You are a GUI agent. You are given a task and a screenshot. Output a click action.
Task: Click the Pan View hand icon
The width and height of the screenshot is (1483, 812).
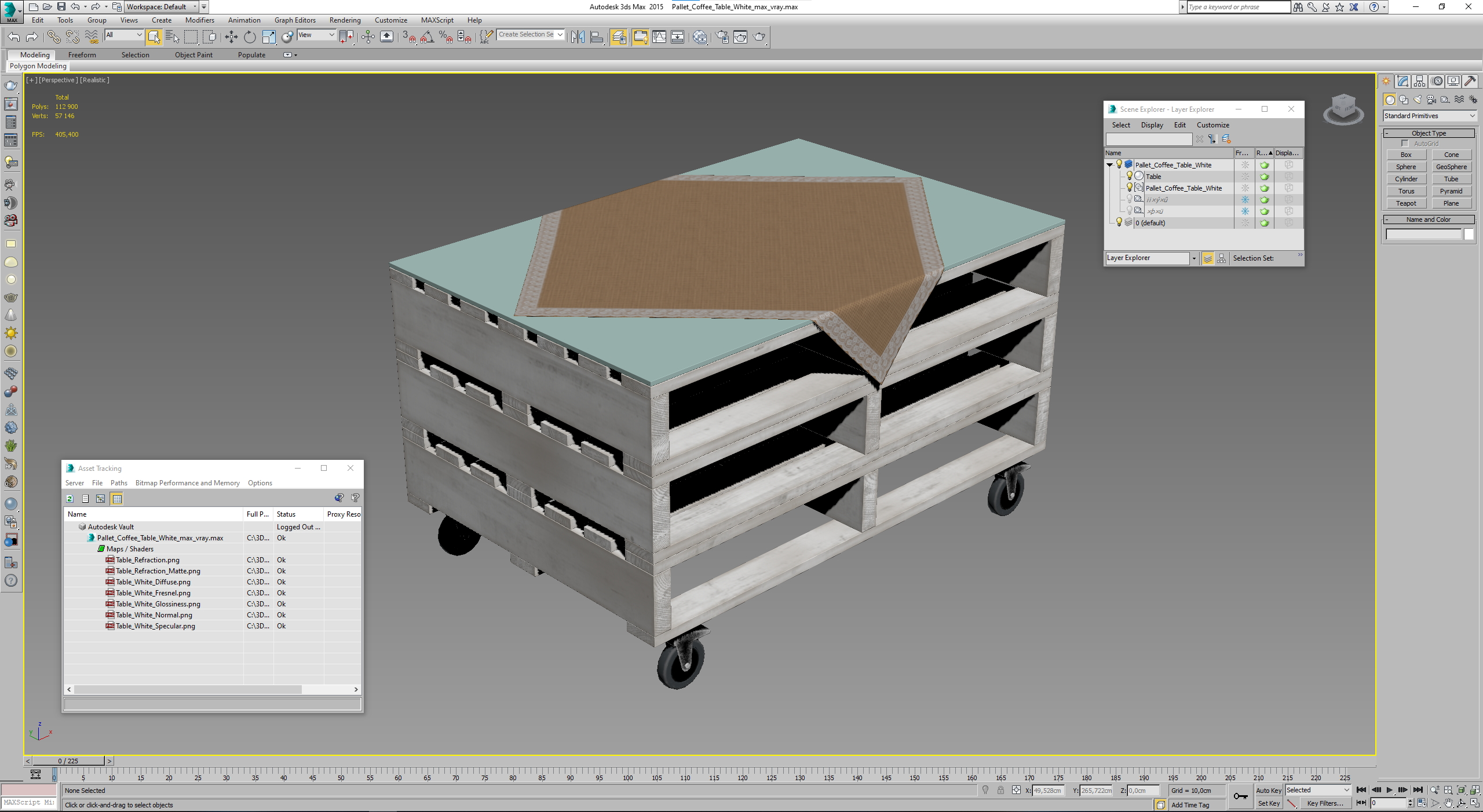(1448, 803)
